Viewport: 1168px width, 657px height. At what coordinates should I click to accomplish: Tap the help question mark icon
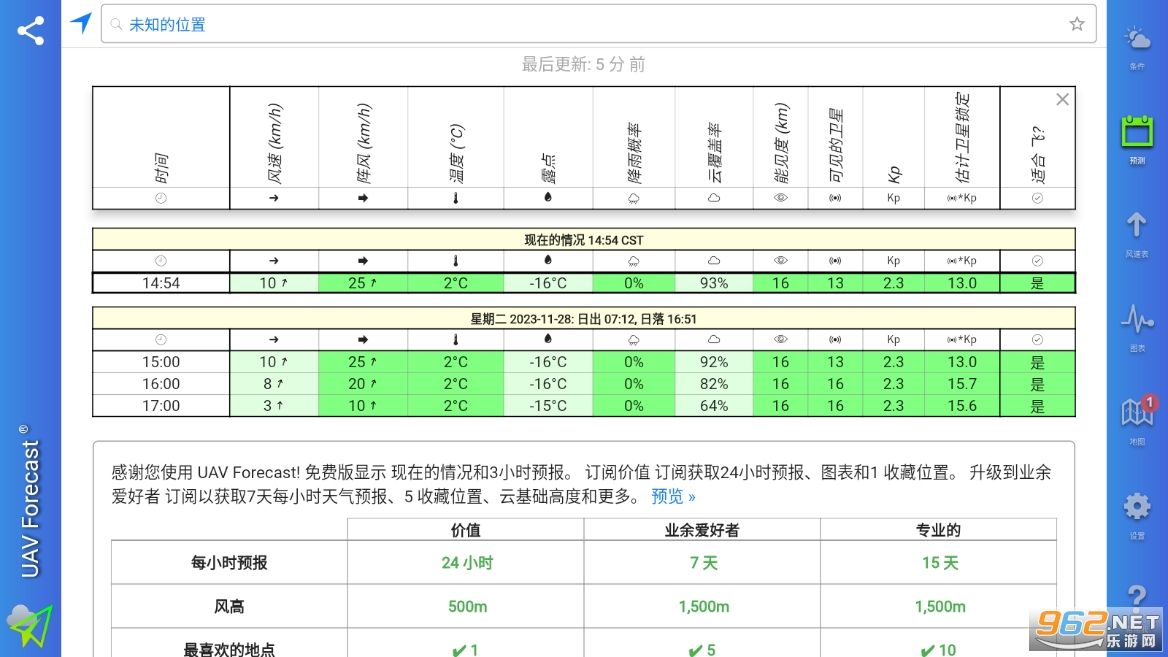click(x=1137, y=598)
